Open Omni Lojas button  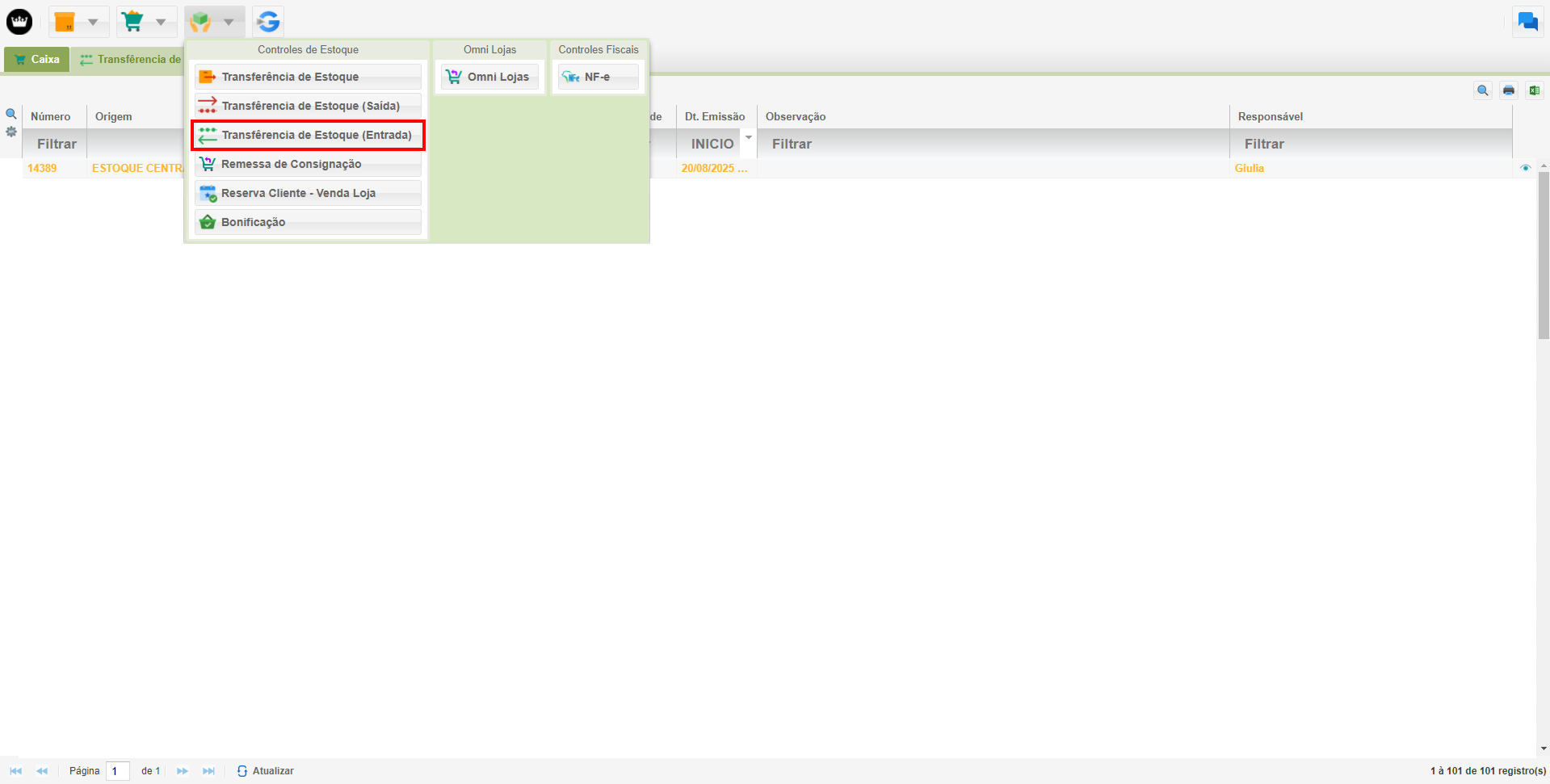click(x=489, y=77)
